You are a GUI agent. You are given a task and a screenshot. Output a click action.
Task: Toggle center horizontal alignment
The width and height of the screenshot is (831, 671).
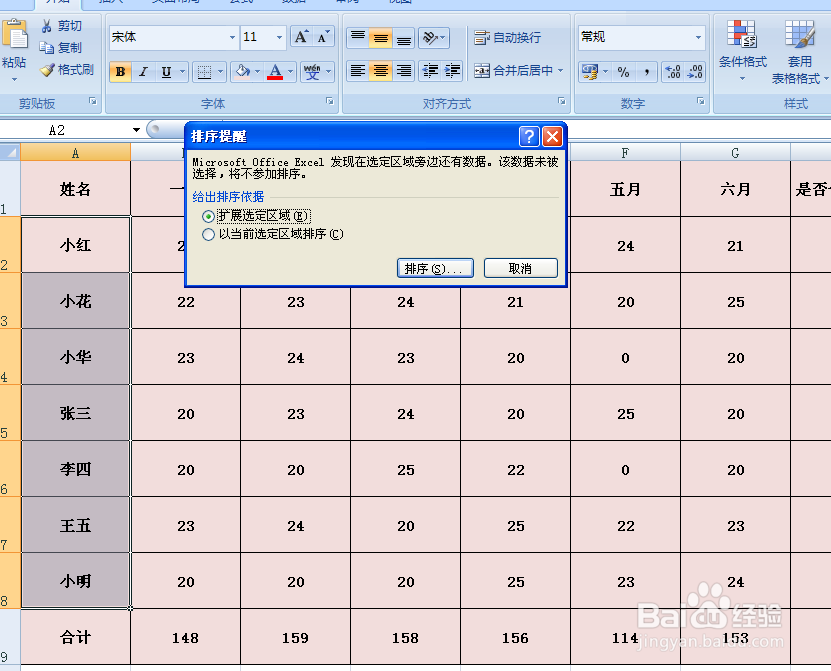click(381, 70)
